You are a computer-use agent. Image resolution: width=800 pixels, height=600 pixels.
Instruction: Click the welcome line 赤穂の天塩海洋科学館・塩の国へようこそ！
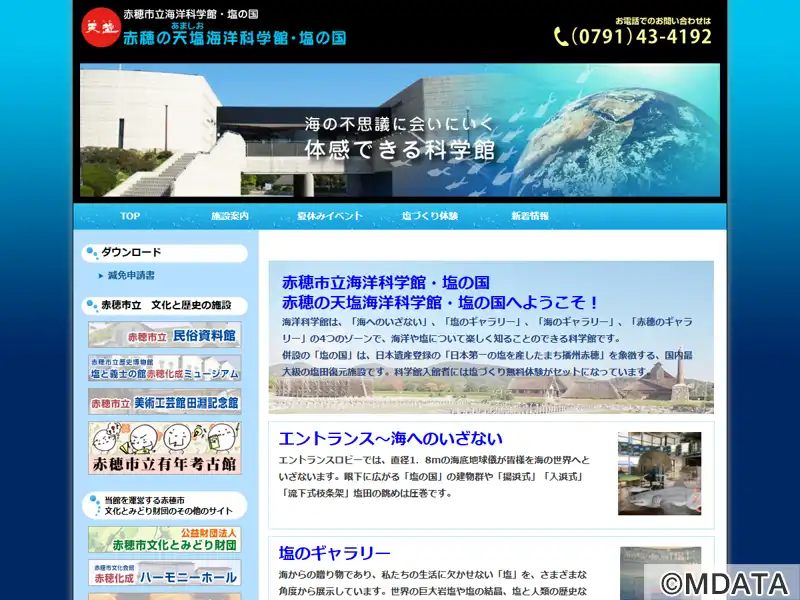point(441,303)
